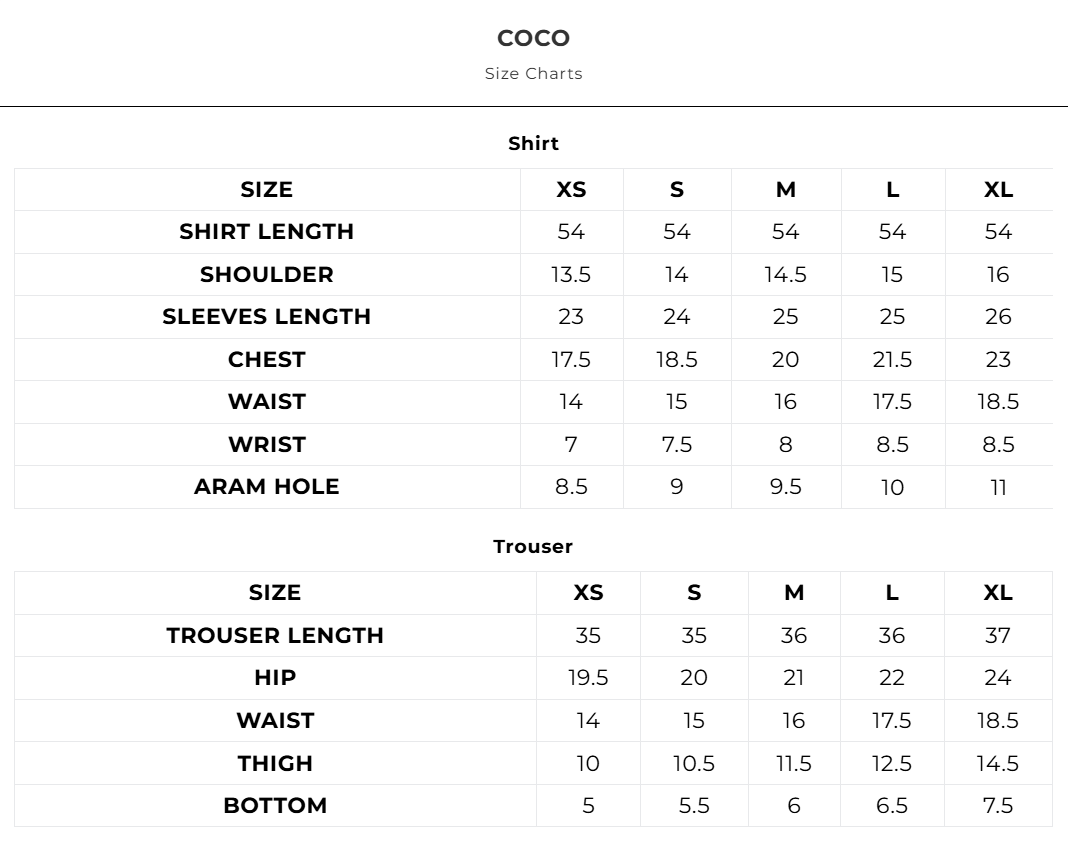Click the shirt CHEST value for size L
Screen dimensions: 1068x862
pos(892,359)
